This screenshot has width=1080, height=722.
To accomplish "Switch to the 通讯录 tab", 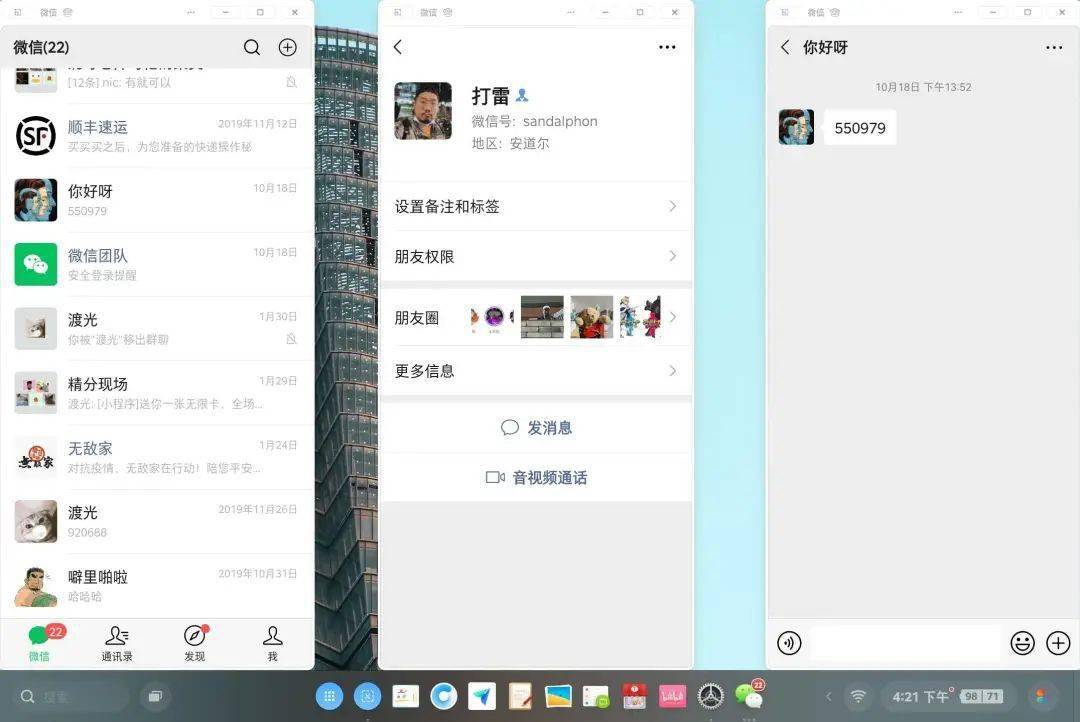I will (117, 643).
